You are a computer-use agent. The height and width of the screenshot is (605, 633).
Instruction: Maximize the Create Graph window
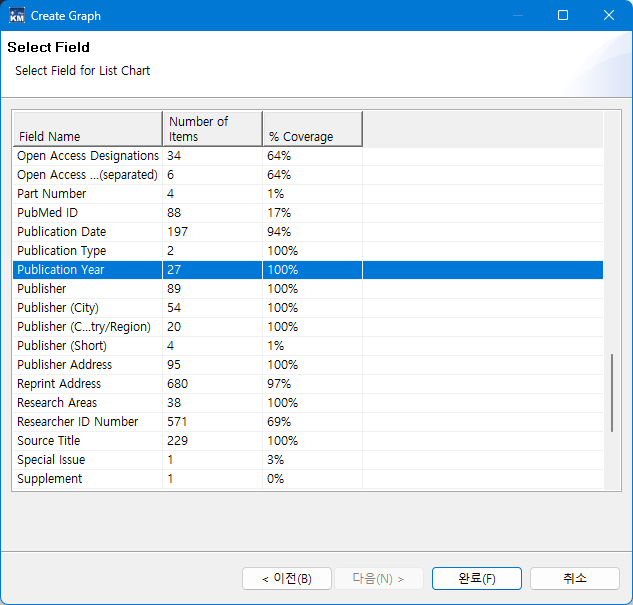[x=563, y=16]
